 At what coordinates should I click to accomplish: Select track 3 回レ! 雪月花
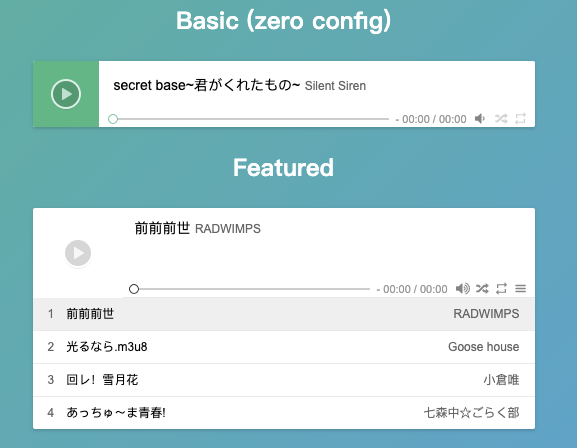coord(284,380)
